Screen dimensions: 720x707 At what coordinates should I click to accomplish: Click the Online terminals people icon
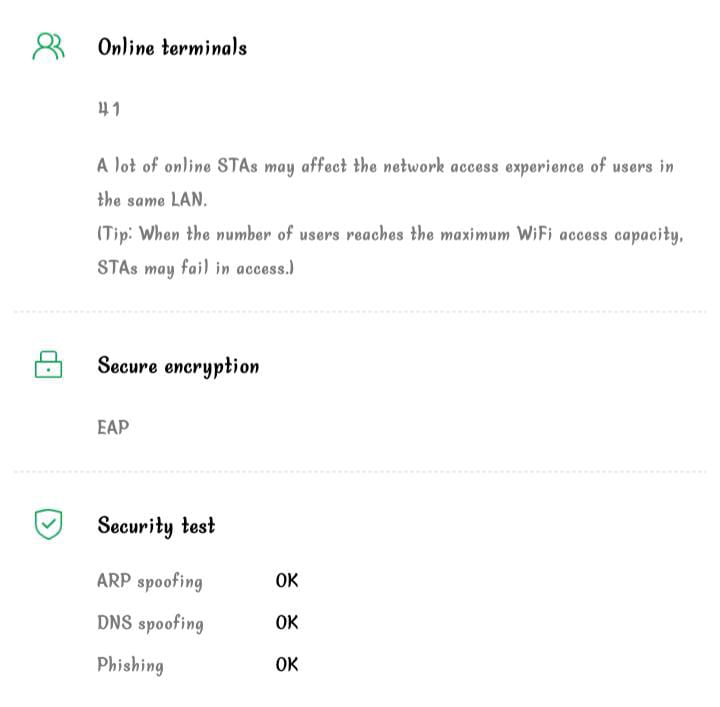pyautogui.click(x=48, y=47)
